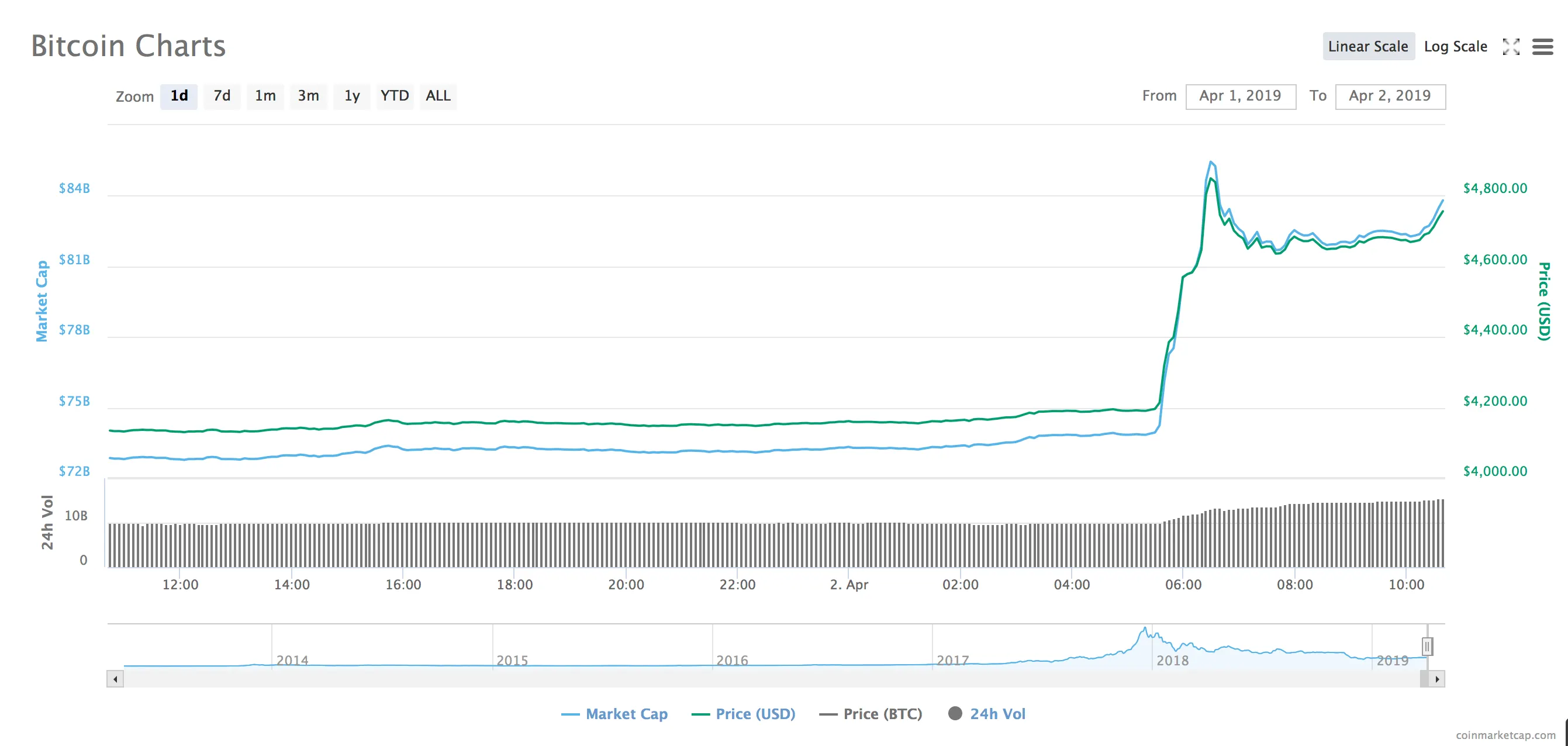Click the navigator range handle grip

pos(1427,646)
